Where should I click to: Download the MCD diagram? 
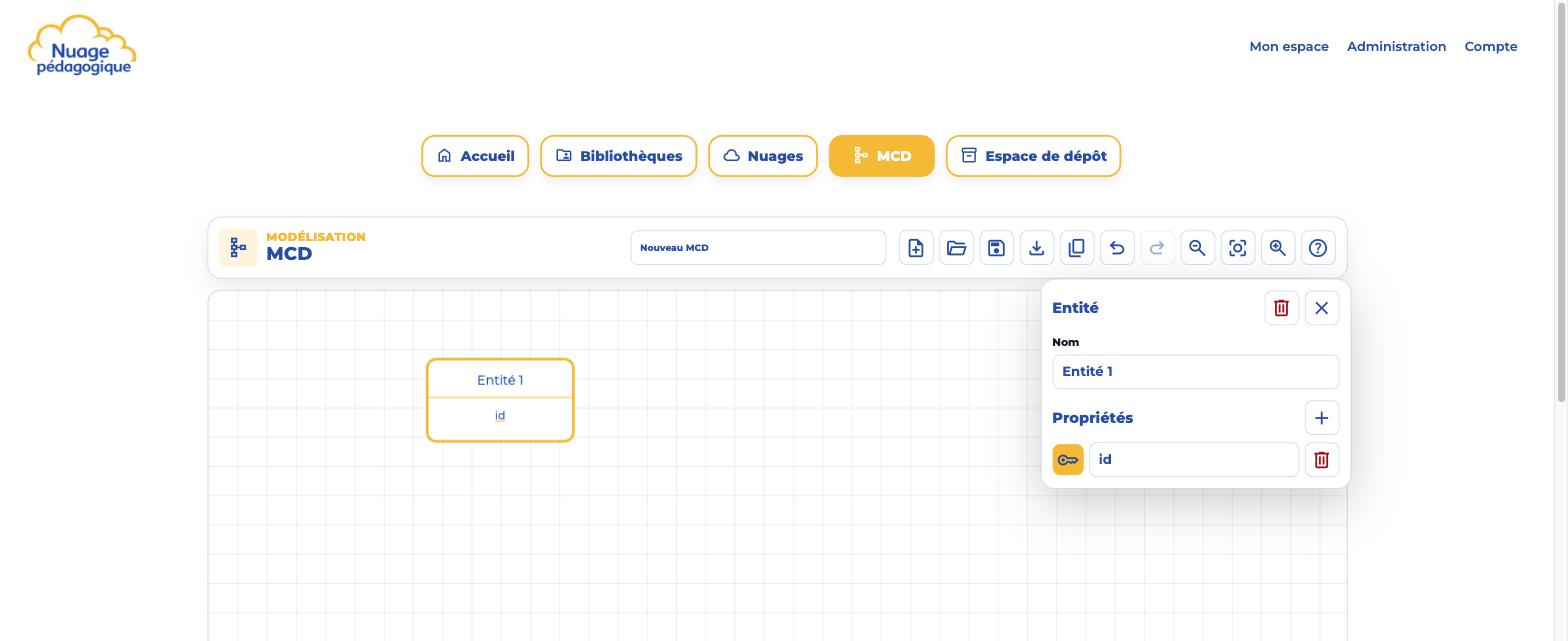tap(1037, 248)
